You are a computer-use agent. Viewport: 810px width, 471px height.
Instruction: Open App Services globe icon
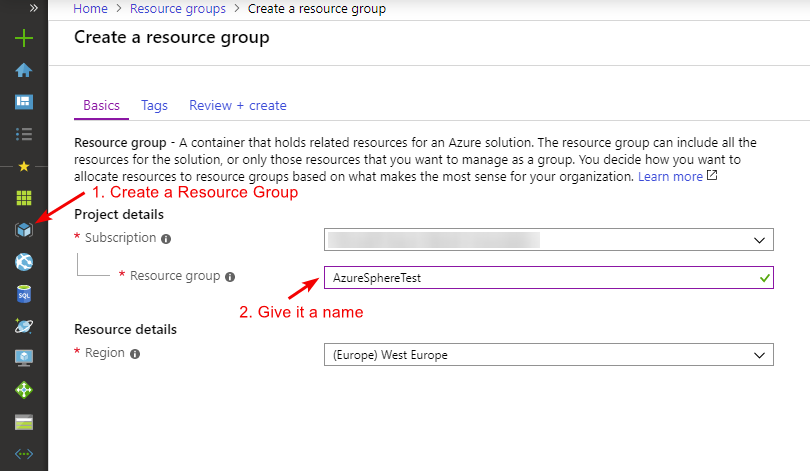point(24,262)
